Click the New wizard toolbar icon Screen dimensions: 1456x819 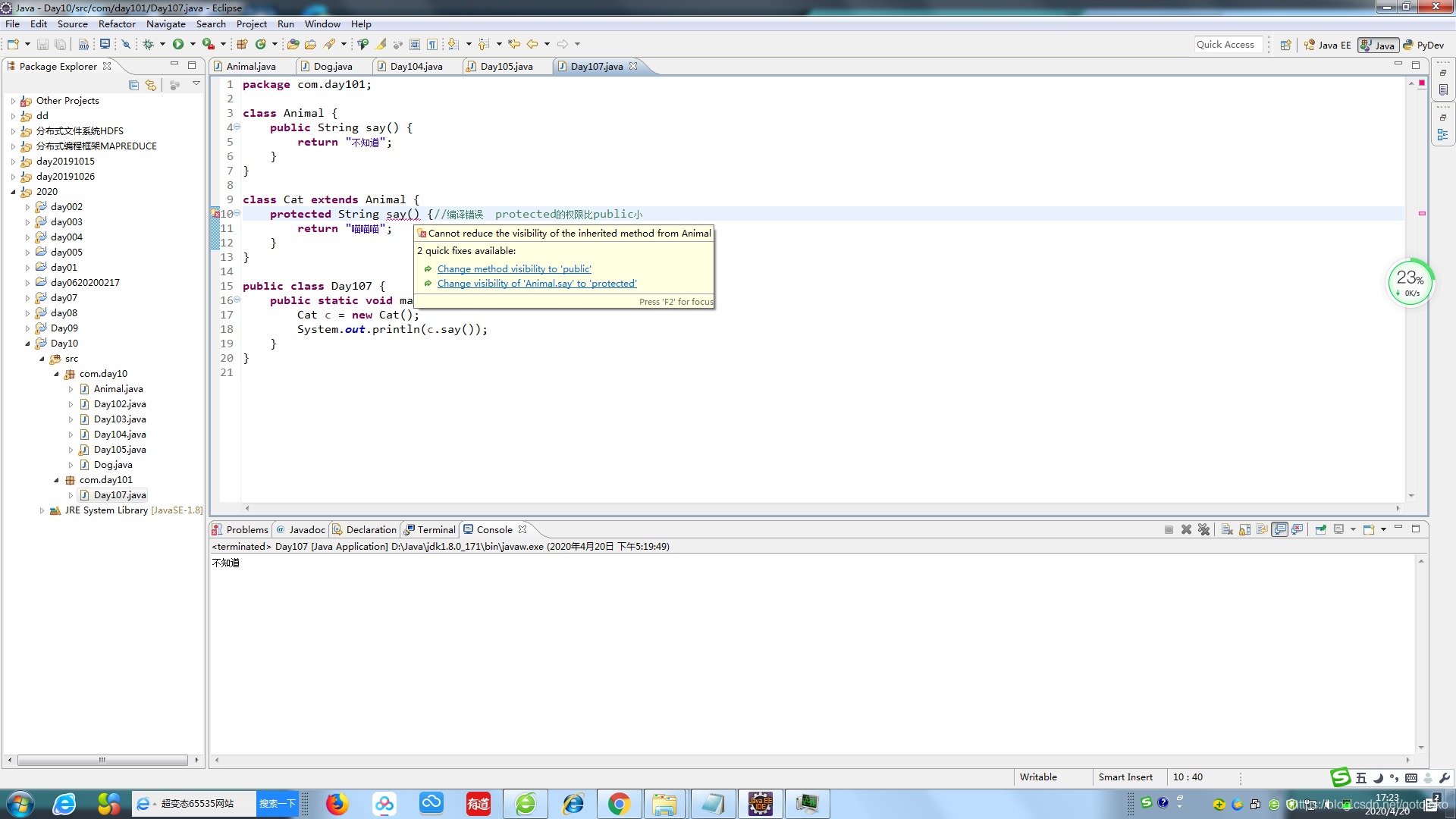tap(13, 44)
